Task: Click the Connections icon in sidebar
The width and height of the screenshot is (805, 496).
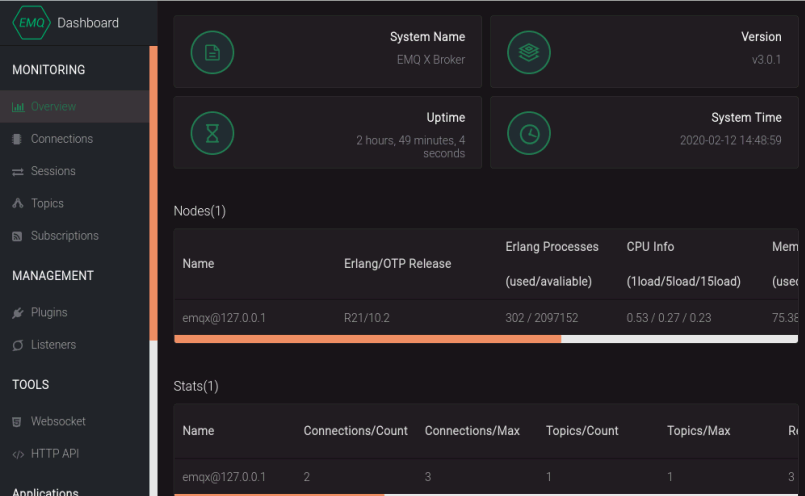Action: tap(17, 139)
